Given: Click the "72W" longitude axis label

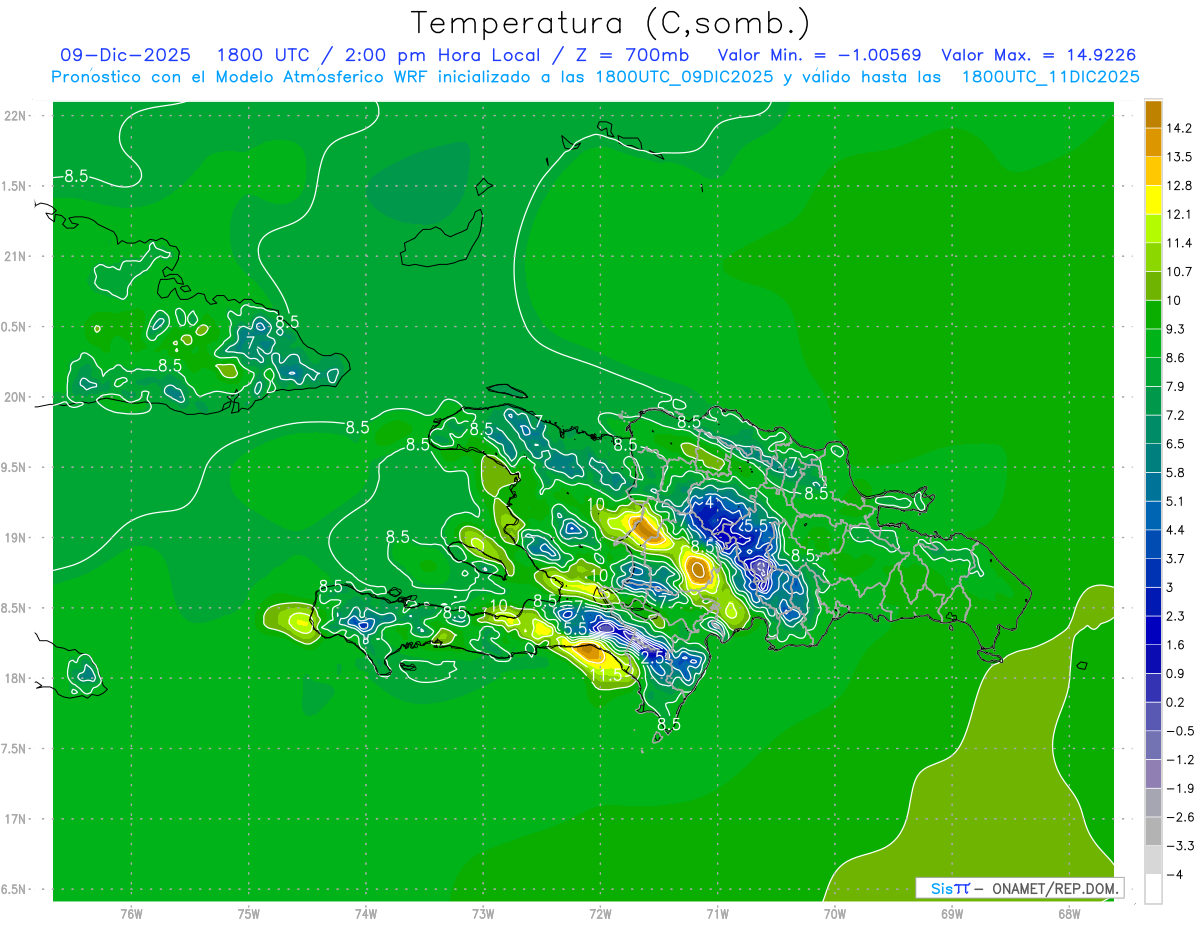Looking at the screenshot, I should click(600, 914).
